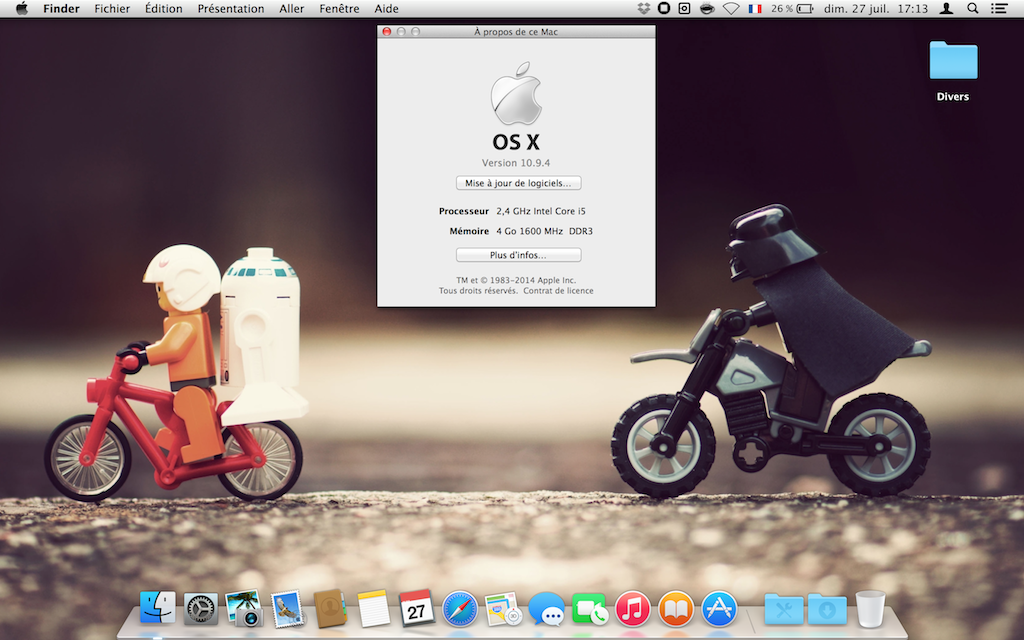Click the date and time dim. 27 juil. 17:13
Screen dimensions: 1024x640
click(876, 8)
